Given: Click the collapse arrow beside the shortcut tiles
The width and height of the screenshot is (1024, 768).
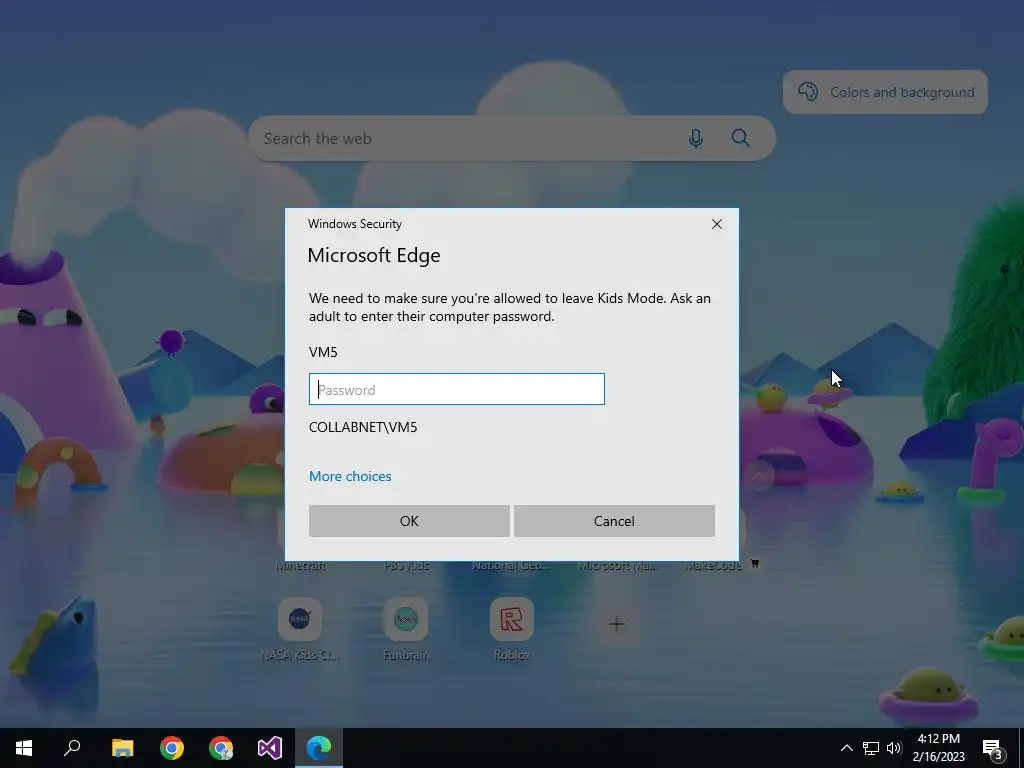Looking at the screenshot, I should (759, 476).
